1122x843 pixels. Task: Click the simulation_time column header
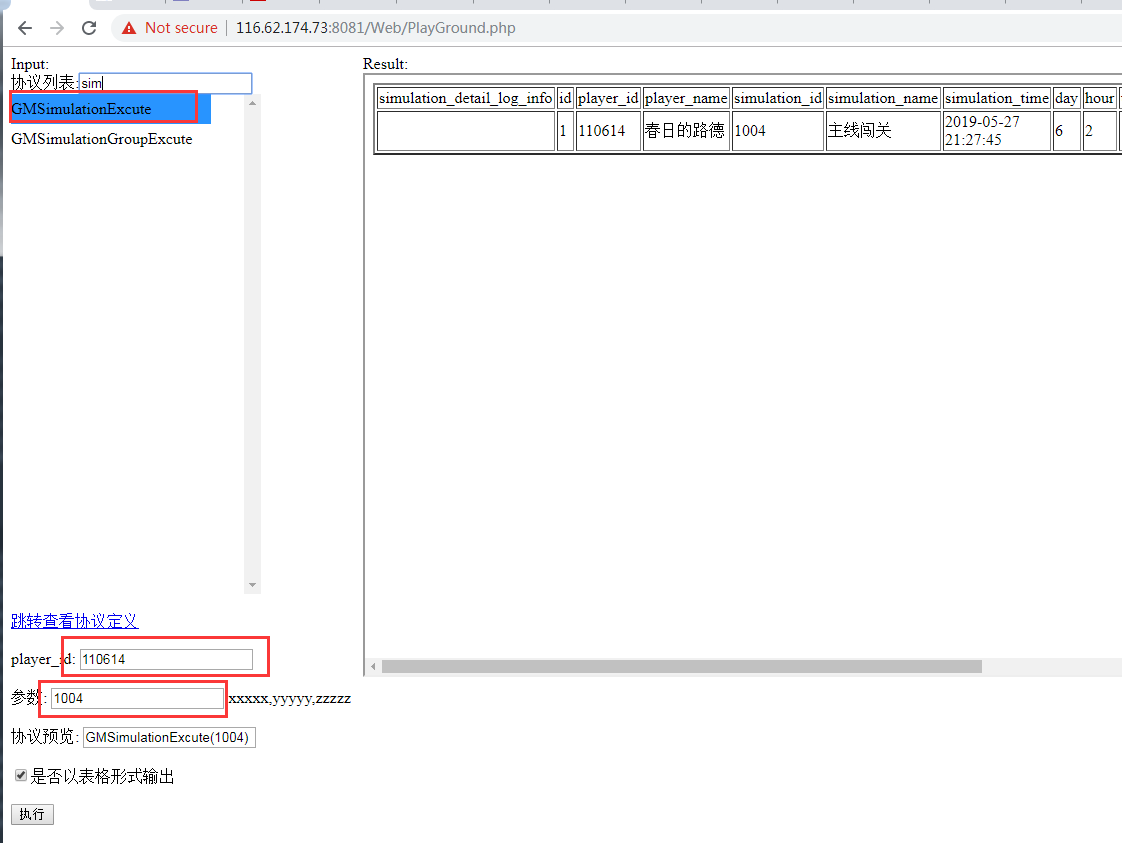pos(996,98)
